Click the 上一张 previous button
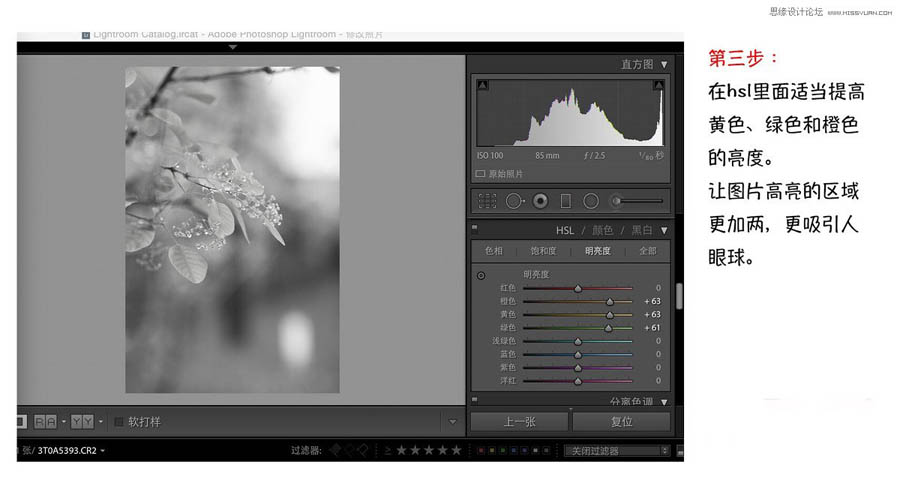The height and width of the screenshot is (477, 900). (x=519, y=422)
